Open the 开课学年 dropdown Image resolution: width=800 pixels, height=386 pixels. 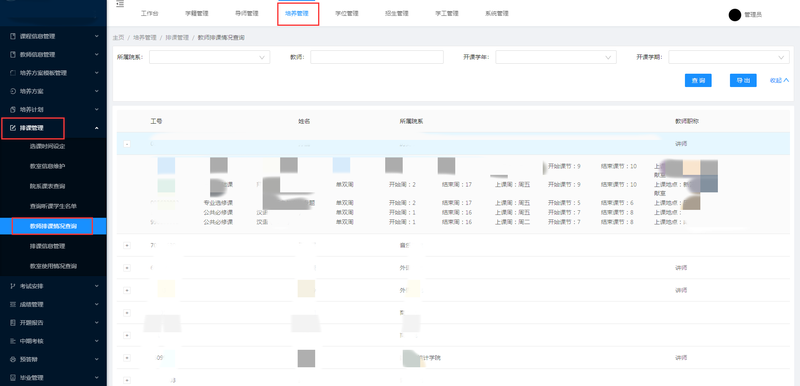tap(556, 57)
